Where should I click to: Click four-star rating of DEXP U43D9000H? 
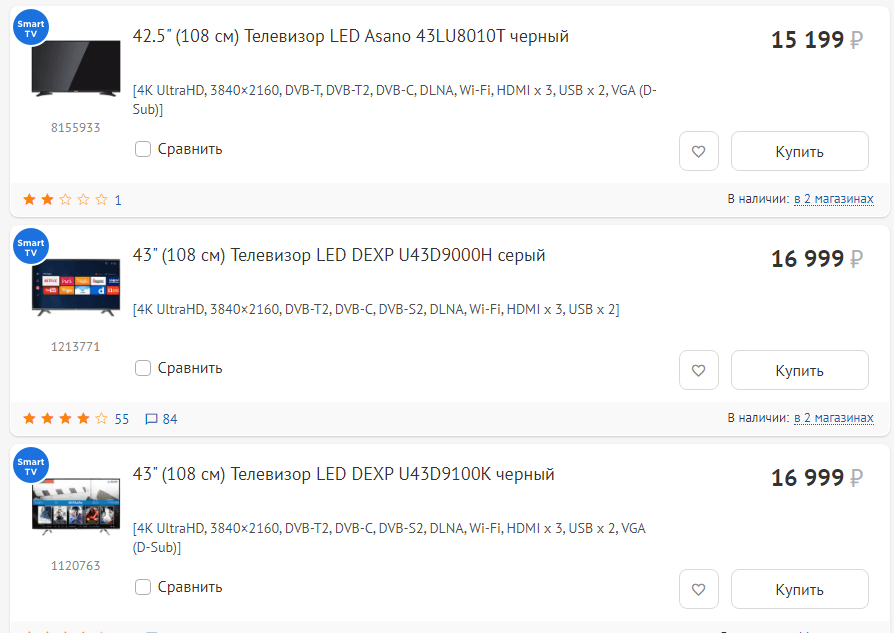coord(65,419)
